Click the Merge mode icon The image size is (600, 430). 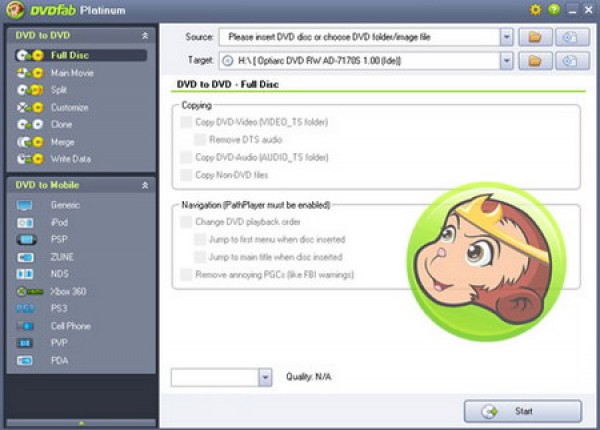click(x=31, y=142)
